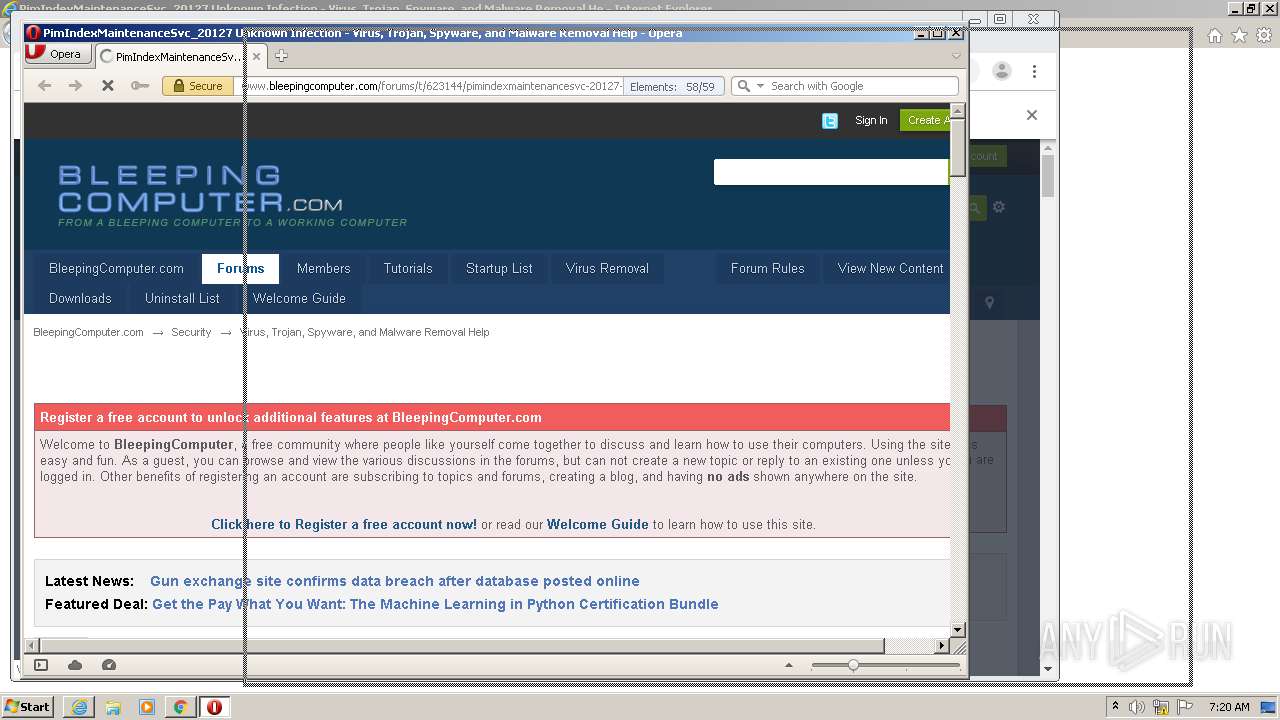The height and width of the screenshot is (720, 1280).
Task: Focus the bleepingcomputer.com address field
Action: click(x=430, y=86)
